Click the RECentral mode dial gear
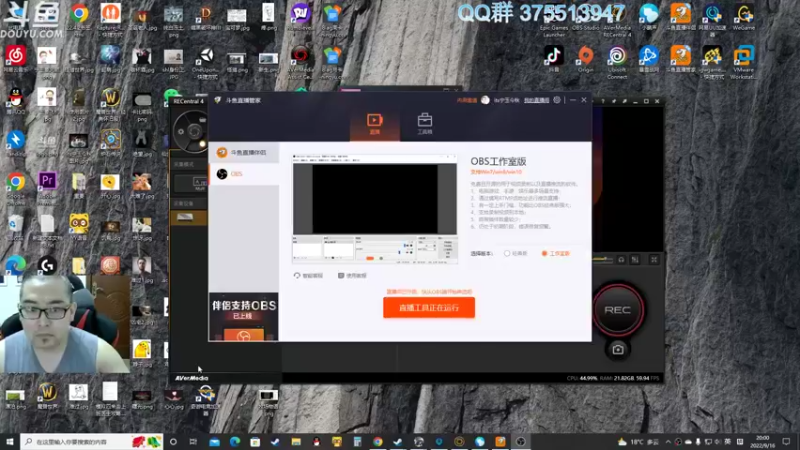The height and width of the screenshot is (450, 800). 181,132
